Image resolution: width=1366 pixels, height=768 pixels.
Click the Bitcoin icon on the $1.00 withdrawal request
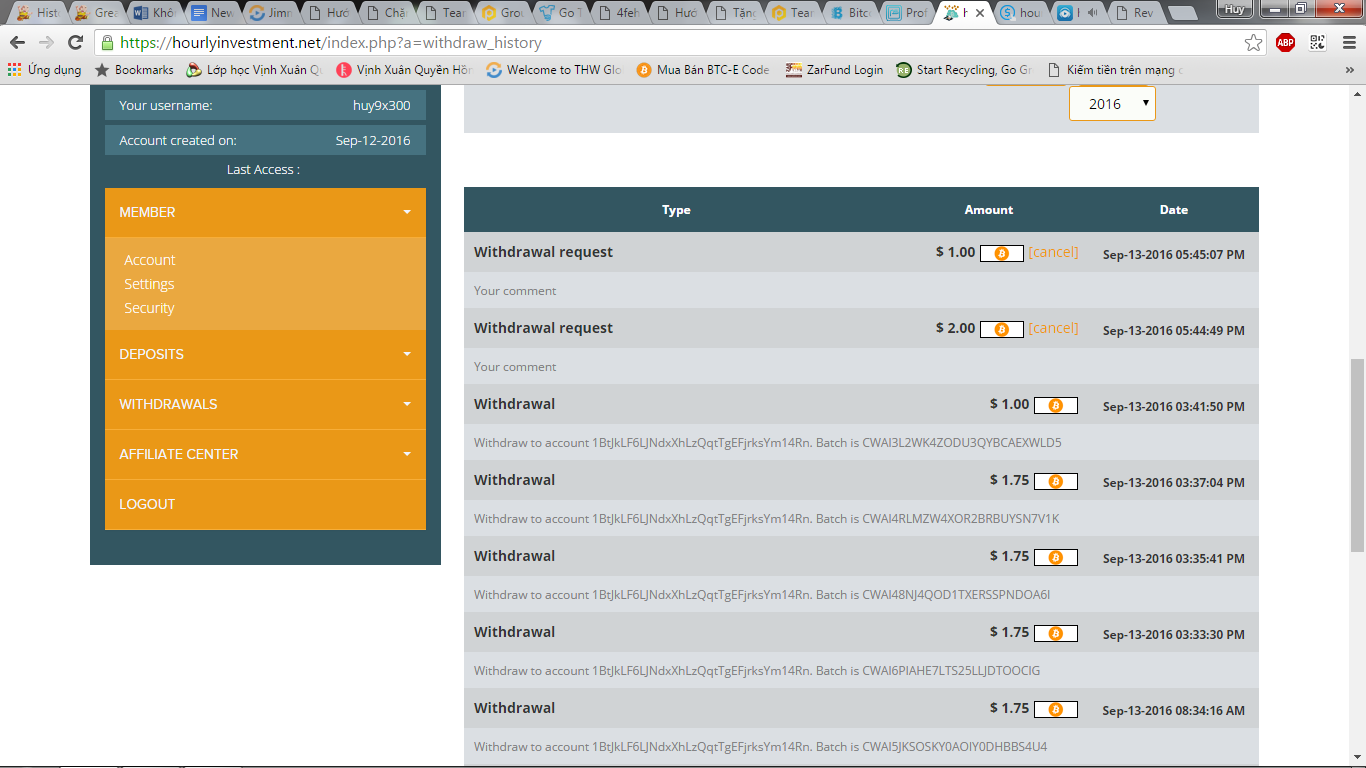[x=1002, y=254]
